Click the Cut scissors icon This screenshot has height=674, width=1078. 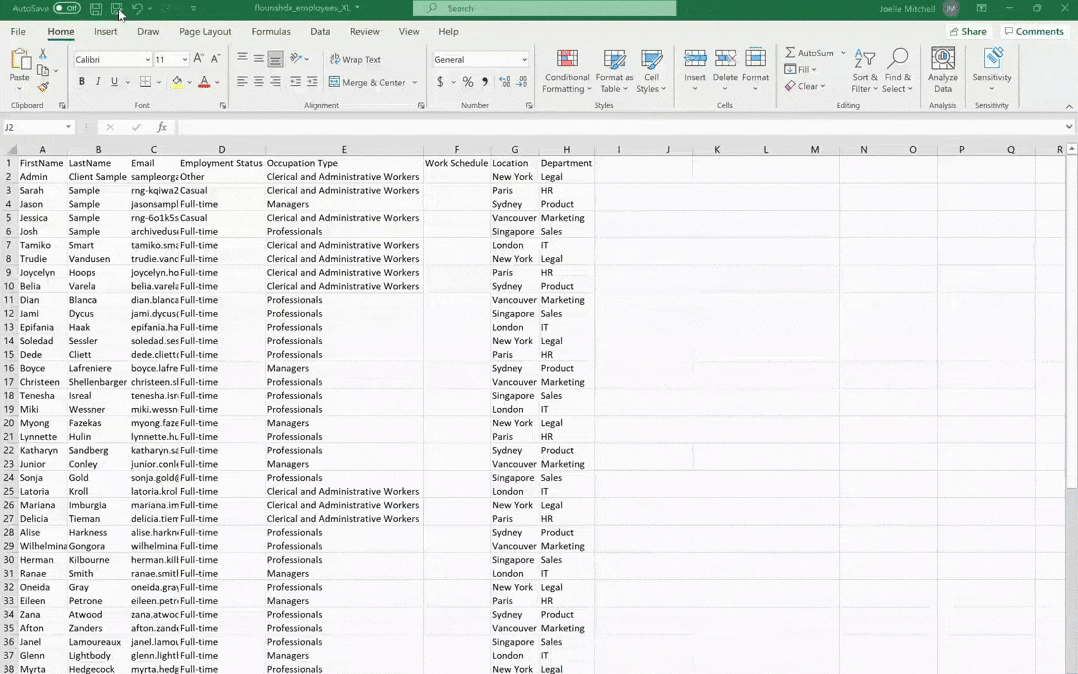tap(43, 54)
